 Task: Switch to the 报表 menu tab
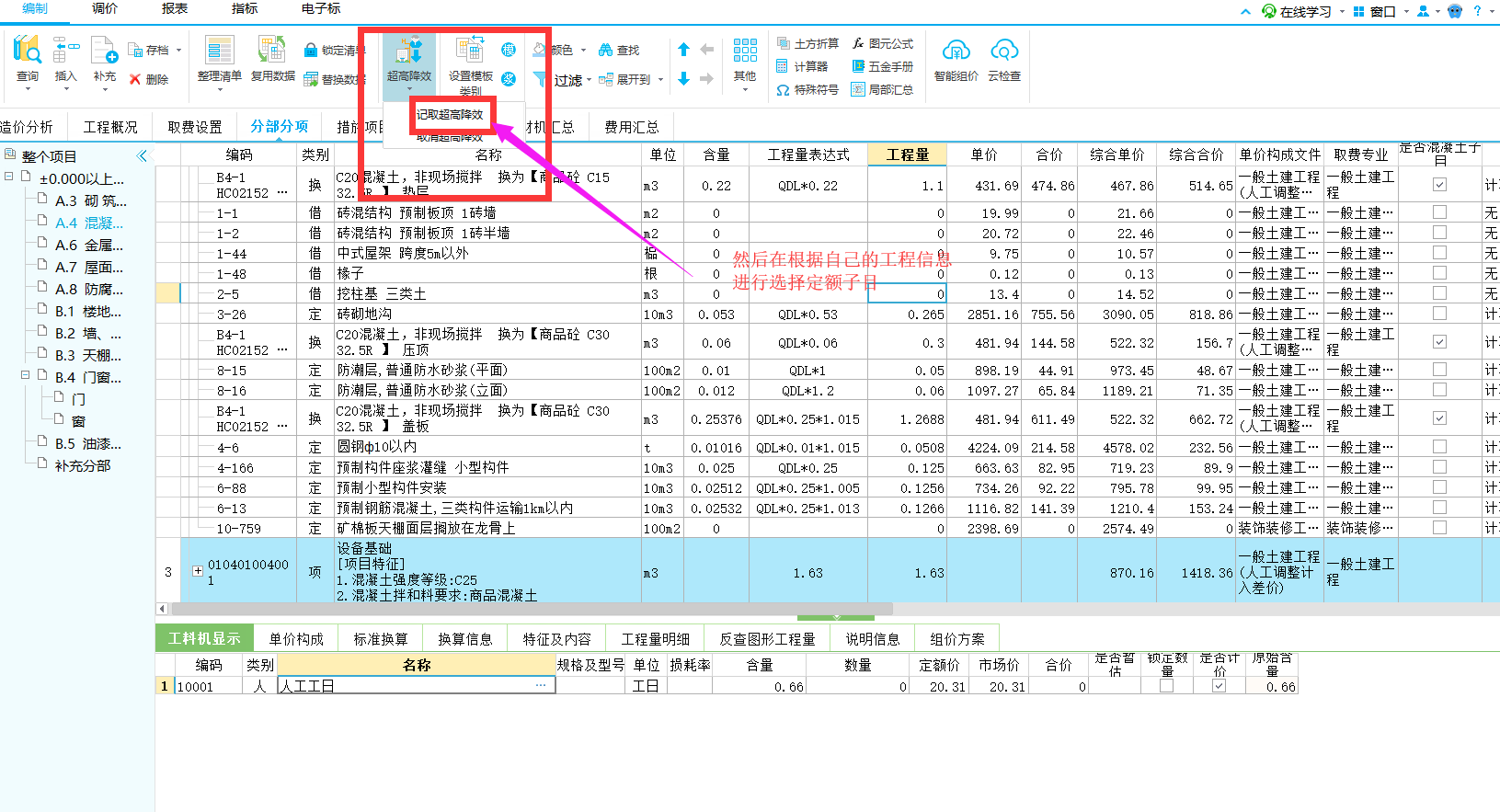pyautogui.click(x=175, y=8)
